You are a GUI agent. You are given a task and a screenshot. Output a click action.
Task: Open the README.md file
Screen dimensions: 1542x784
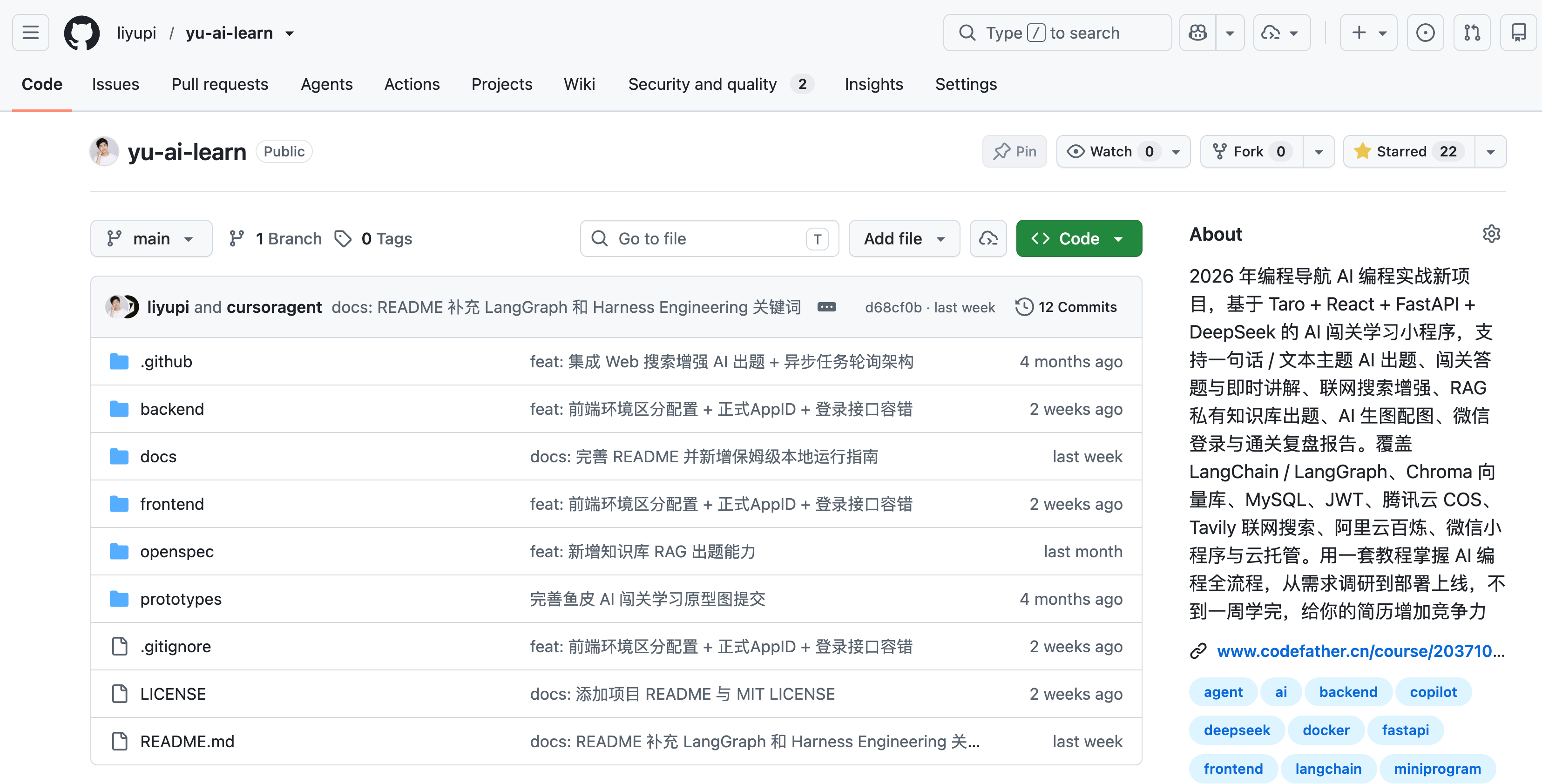[x=187, y=742]
